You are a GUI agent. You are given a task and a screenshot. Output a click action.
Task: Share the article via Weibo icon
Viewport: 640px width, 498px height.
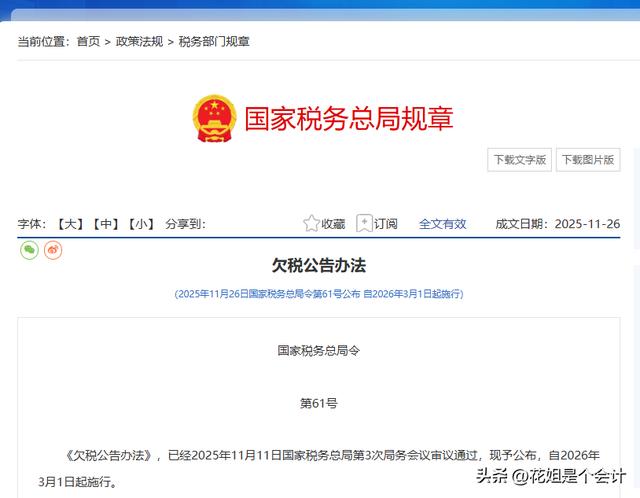53,250
